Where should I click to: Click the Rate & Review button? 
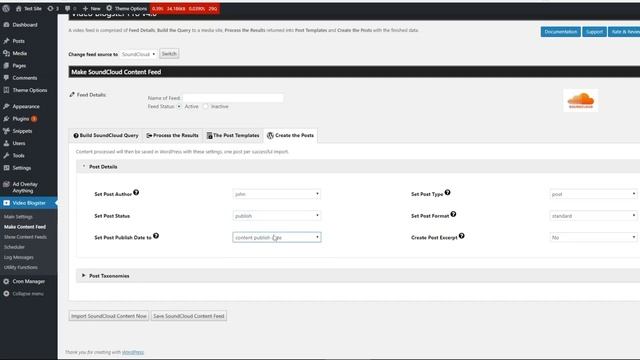(x=624, y=32)
